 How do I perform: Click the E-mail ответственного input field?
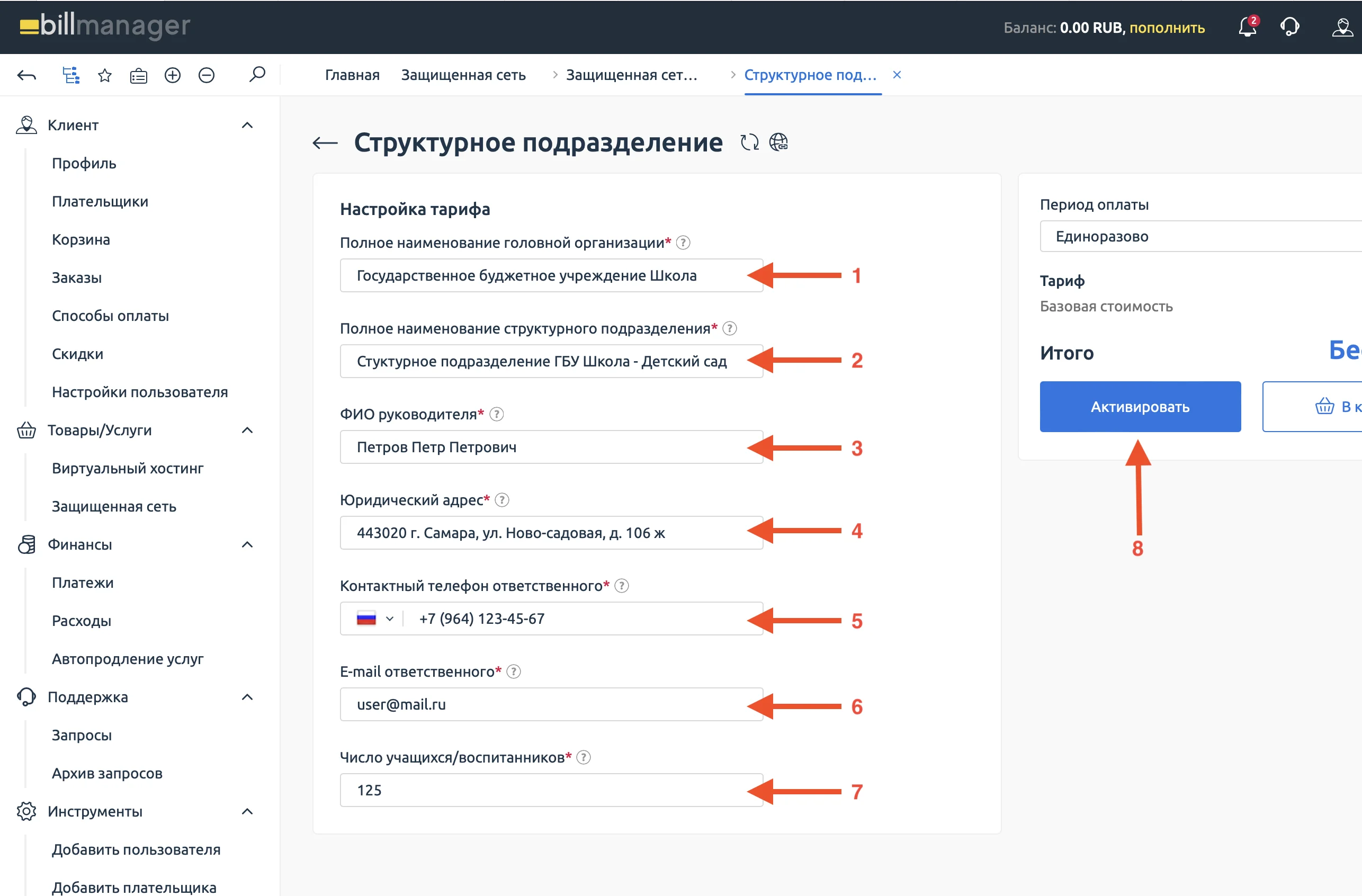tap(551, 704)
